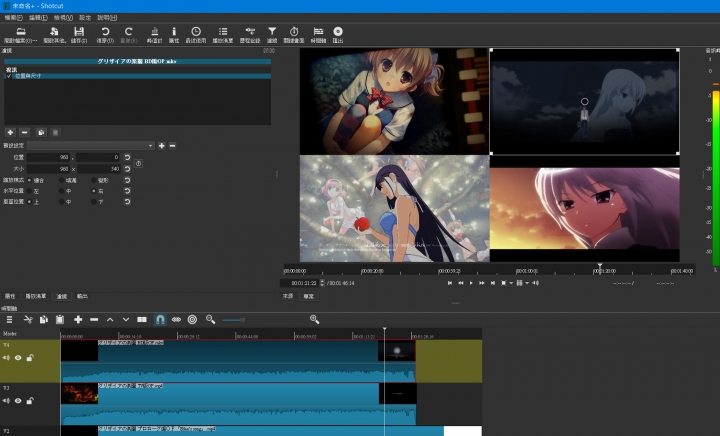Open the Settings menu
720x436 pixels.
[x=85, y=18]
